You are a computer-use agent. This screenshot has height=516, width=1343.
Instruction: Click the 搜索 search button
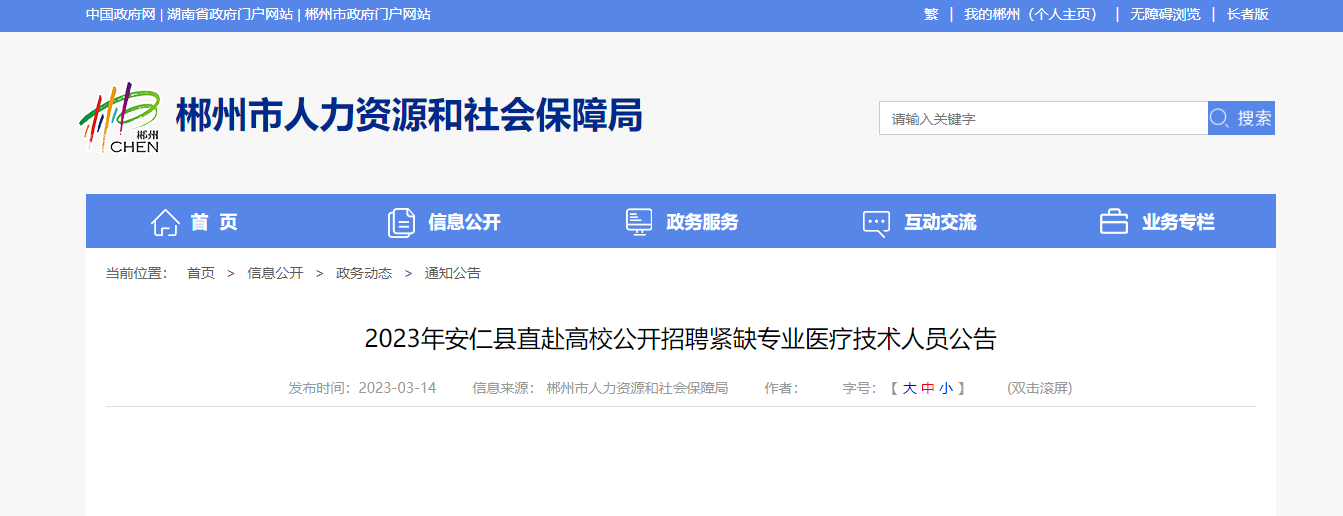pyautogui.click(x=1241, y=118)
